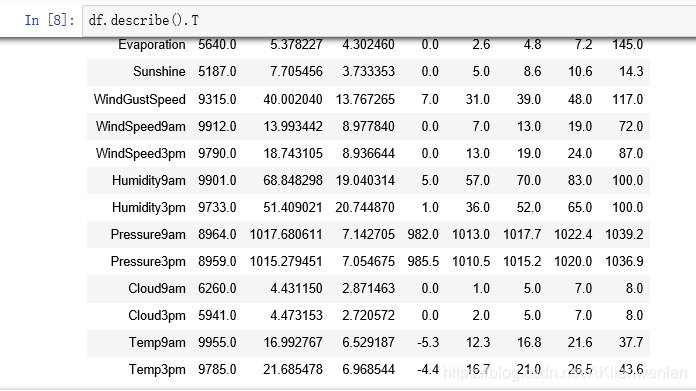Click Pressure3pm max value 1036.9
This screenshot has height=391, width=696.
624,261
